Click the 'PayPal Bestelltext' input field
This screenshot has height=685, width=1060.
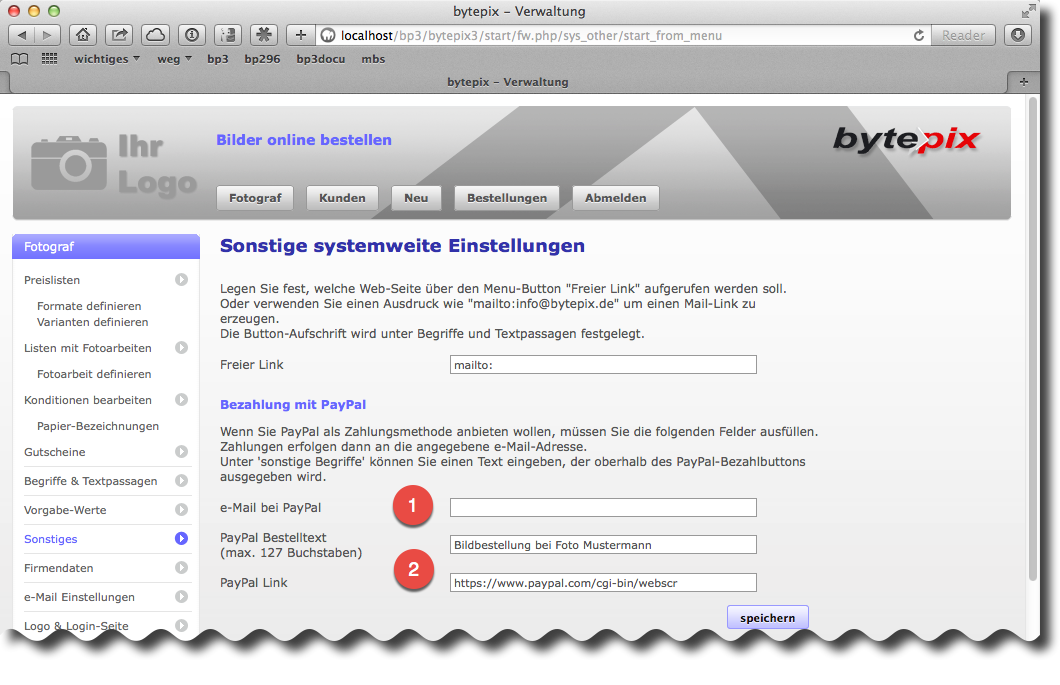pos(603,544)
